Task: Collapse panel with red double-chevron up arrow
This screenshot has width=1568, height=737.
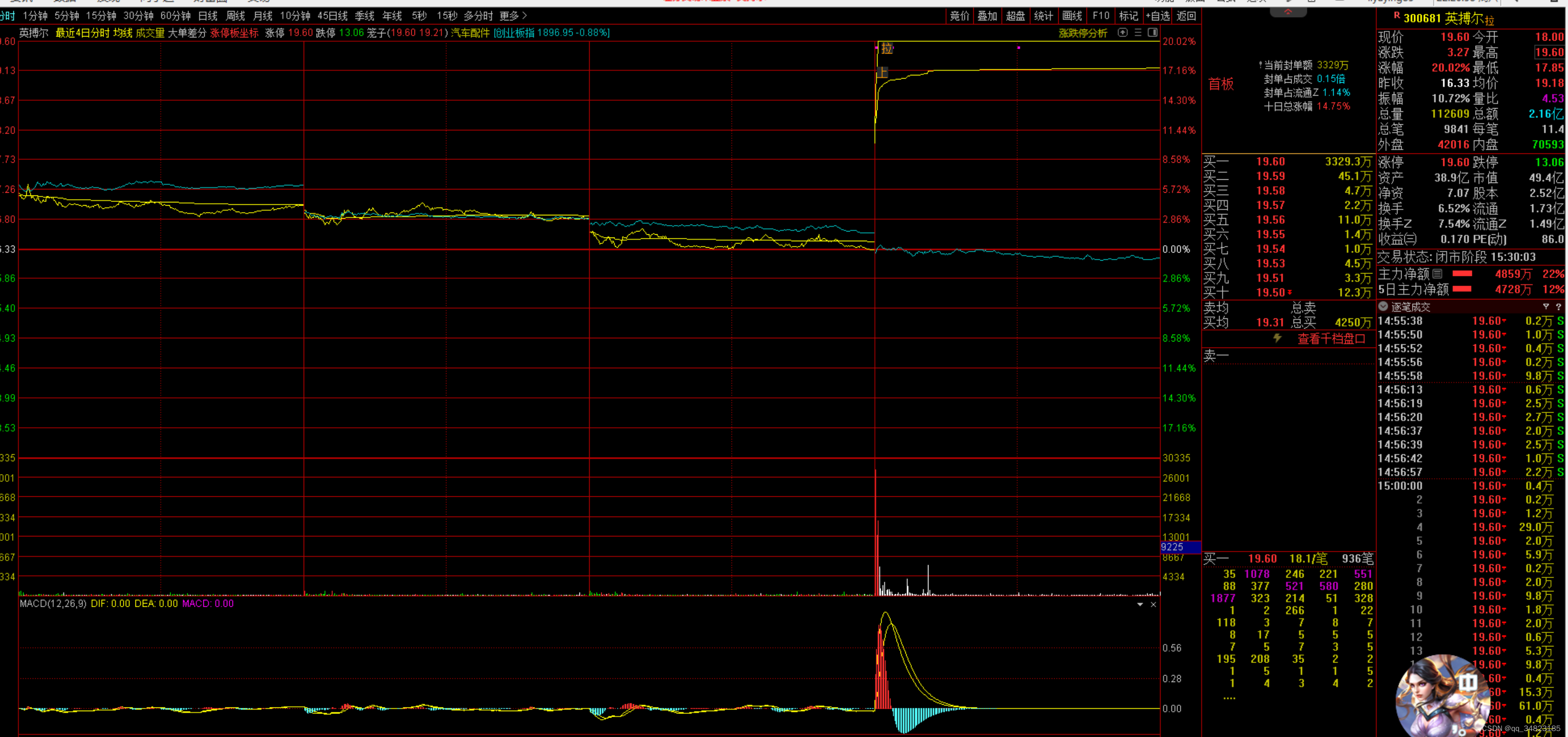Action: [x=1288, y=12]
